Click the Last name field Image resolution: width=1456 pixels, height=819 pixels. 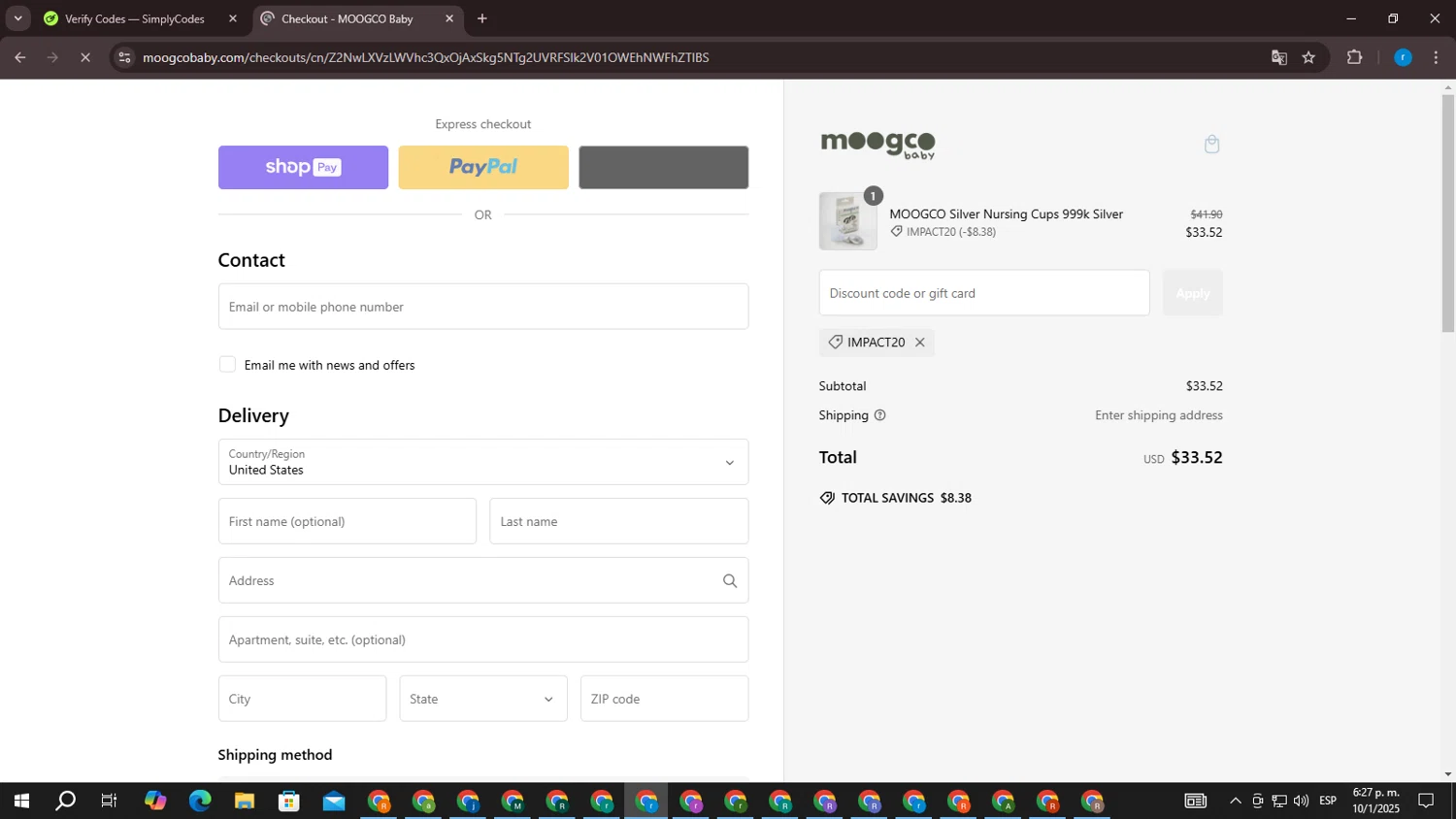618,521
